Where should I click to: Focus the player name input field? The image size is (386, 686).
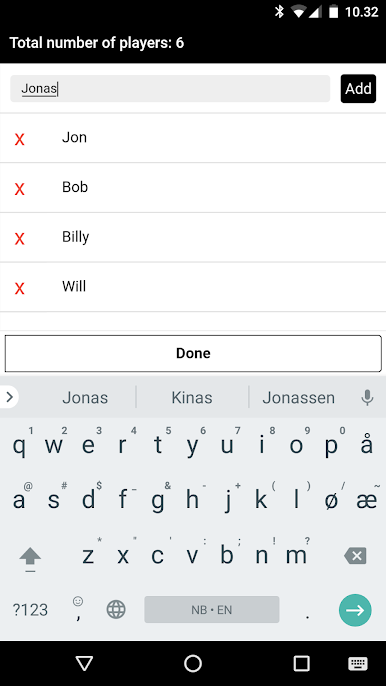(x=170, y=89)
